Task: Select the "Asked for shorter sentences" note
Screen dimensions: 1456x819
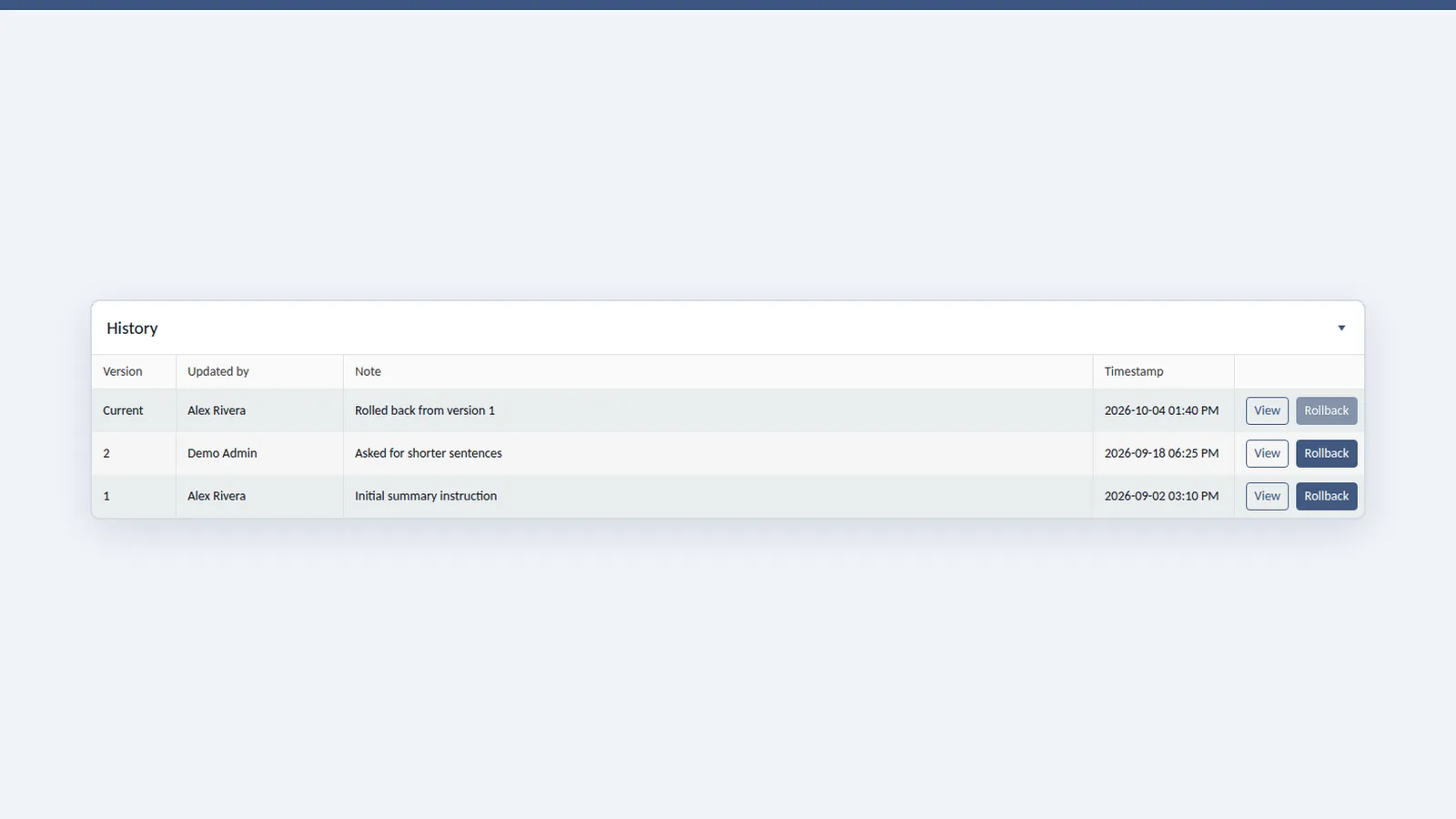Action: point(429,453)
